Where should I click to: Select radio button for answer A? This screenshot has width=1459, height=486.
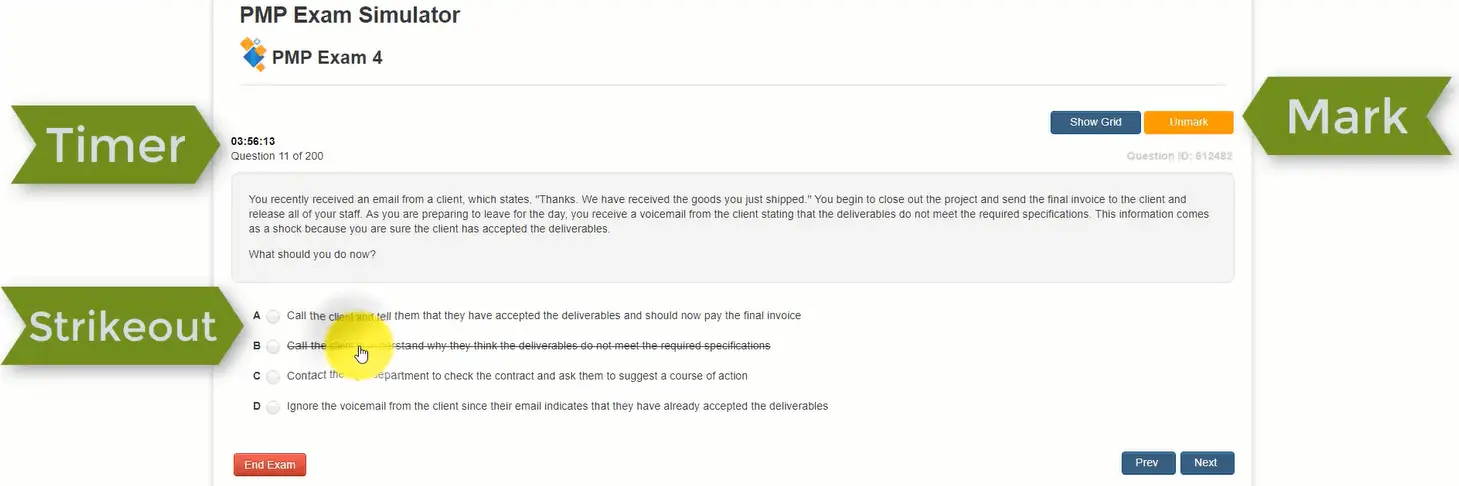coord(273,317)
